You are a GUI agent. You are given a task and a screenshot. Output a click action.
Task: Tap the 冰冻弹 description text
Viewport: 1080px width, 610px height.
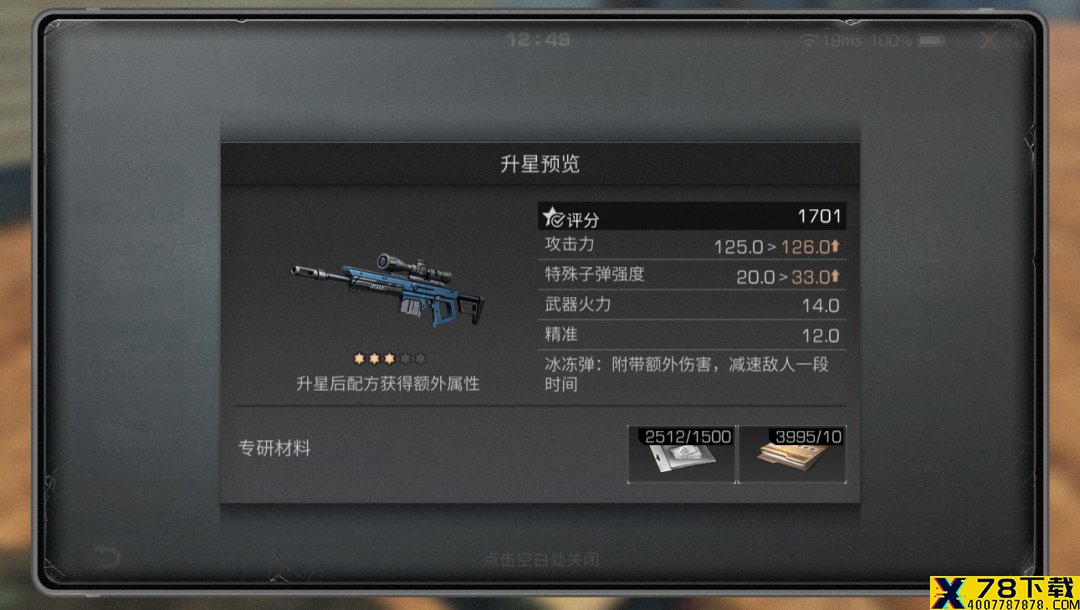click(x=686, y=374)
